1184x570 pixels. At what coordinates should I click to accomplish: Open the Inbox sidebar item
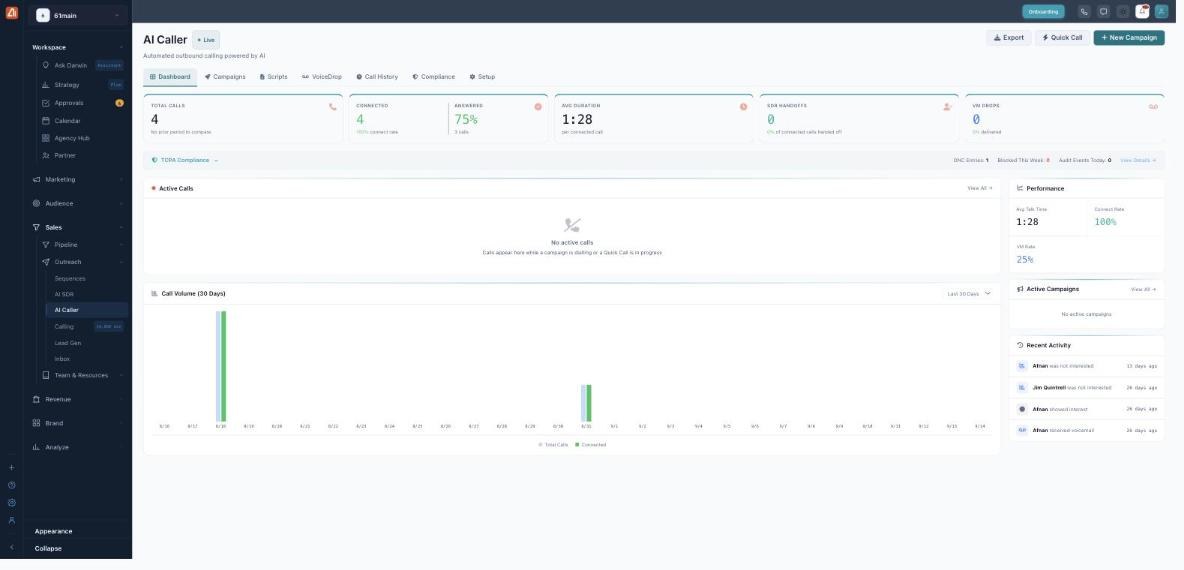[x=62, y=359]
